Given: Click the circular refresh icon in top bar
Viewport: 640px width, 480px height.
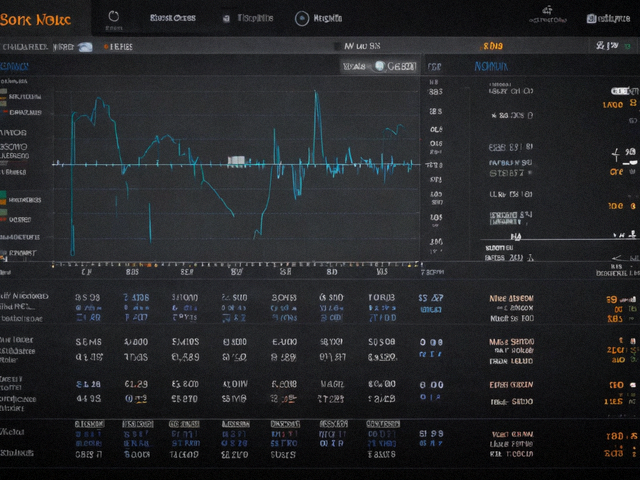Looking at the screenshot, I should click(113, 16).
